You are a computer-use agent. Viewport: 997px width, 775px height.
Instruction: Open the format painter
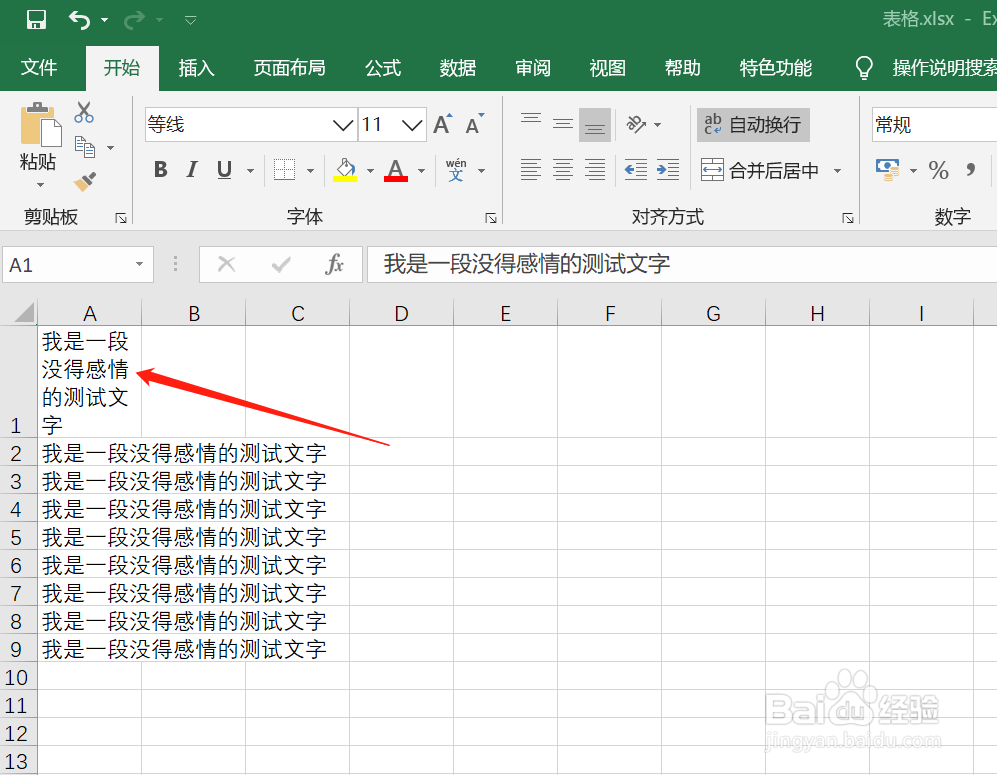[x=85, y=181]
